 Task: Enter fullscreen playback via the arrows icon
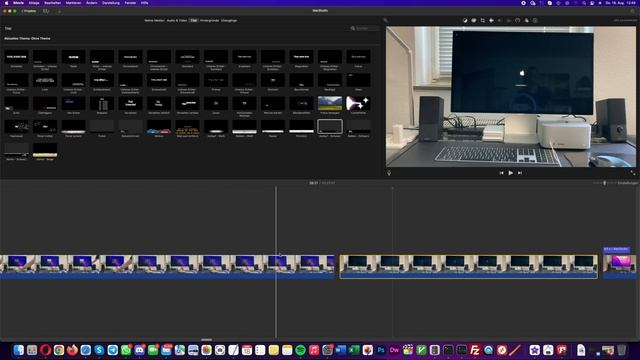click(x=633, y=173)
